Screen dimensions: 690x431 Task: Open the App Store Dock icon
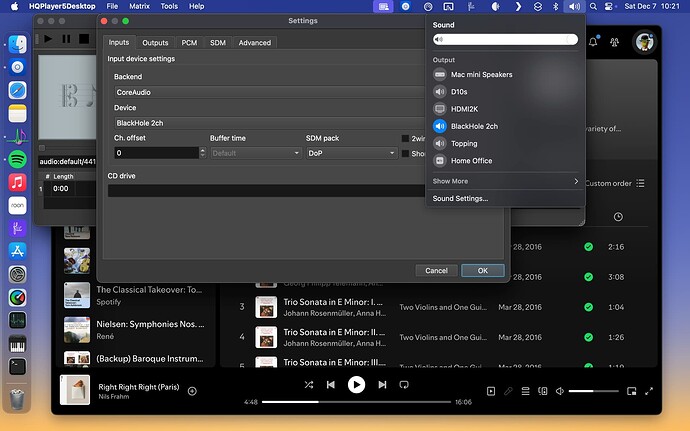click(x=18, y=251)
